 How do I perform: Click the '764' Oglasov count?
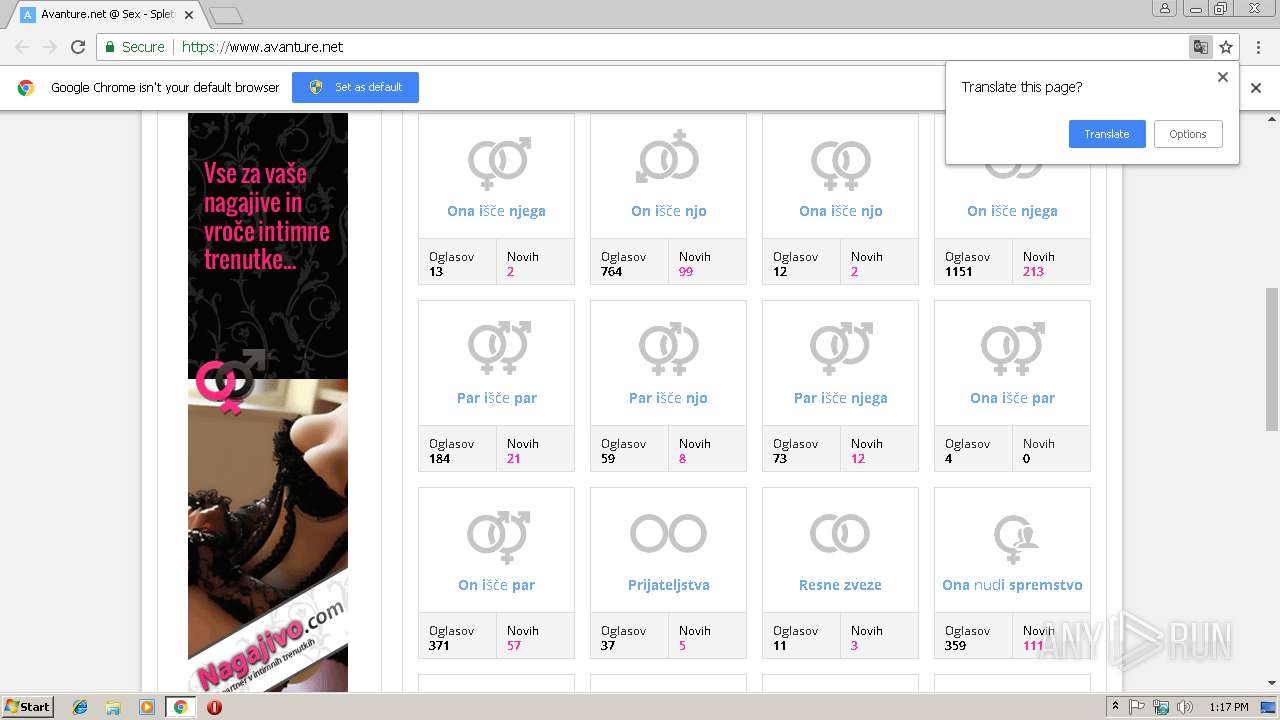pyautogui.click(x=612, y=271)
